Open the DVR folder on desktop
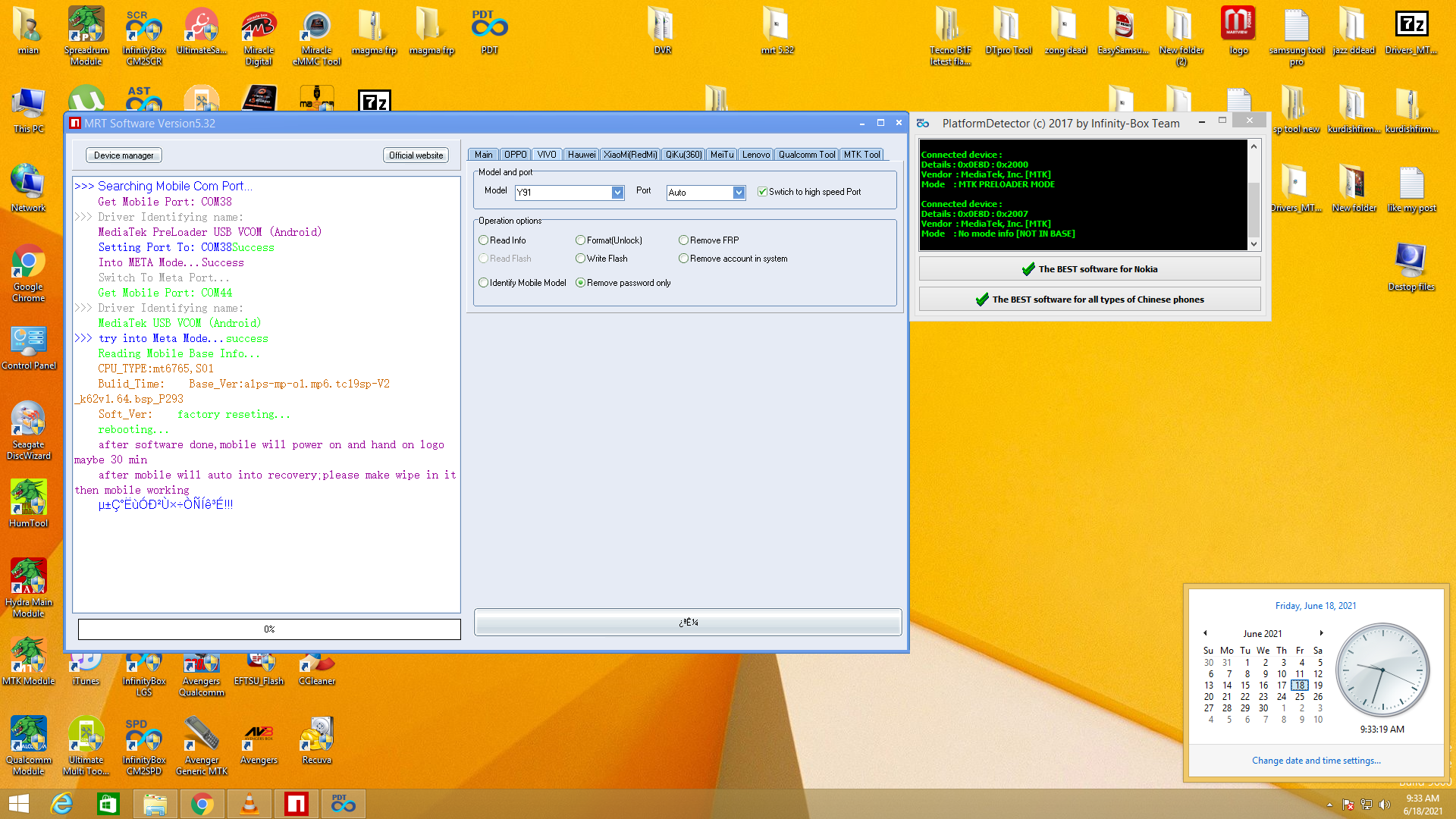Image resolution: width=1456 pixels, height=819 pixels. tap(663, 30)
